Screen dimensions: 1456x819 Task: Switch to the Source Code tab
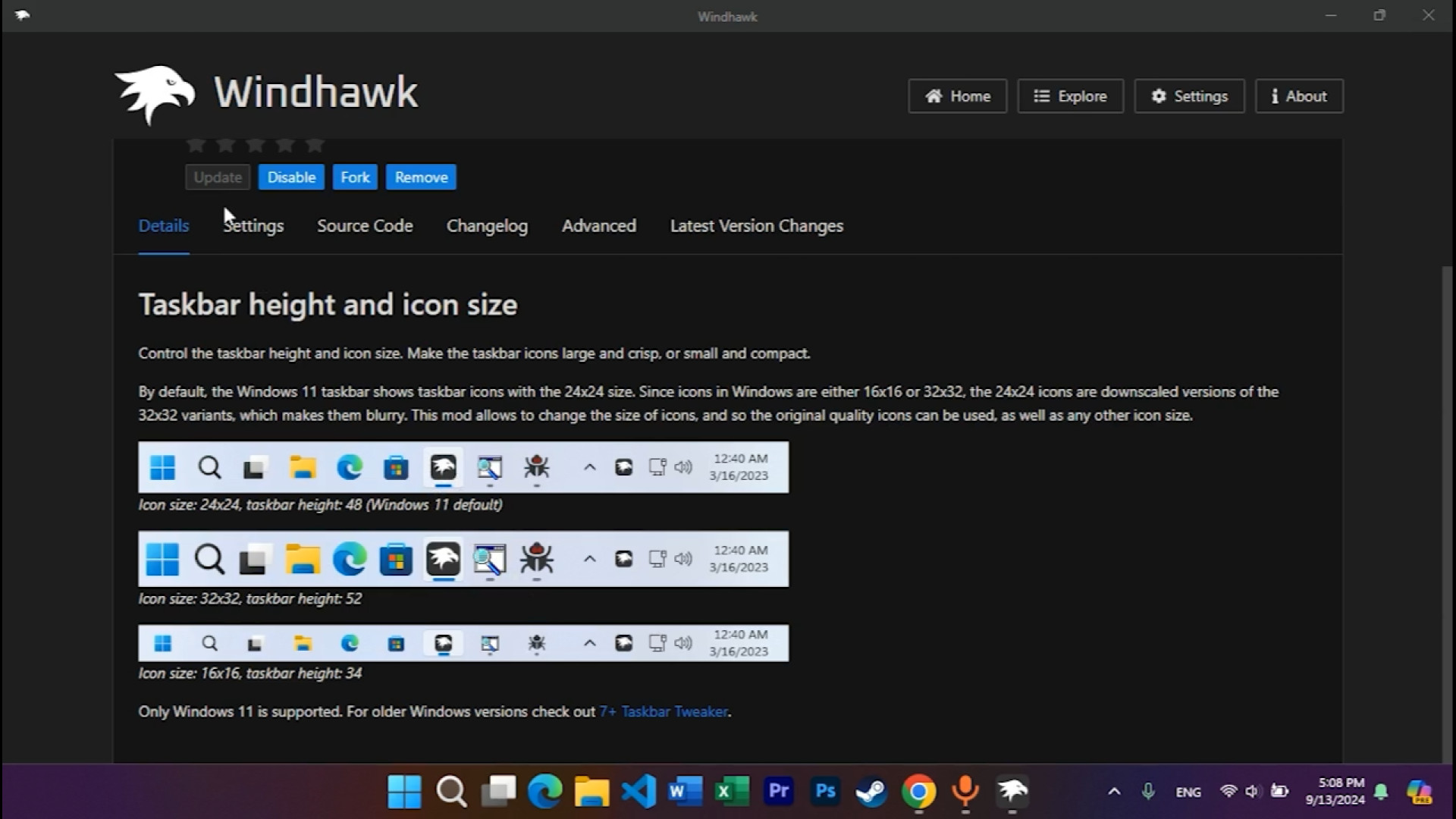(365, 226)
